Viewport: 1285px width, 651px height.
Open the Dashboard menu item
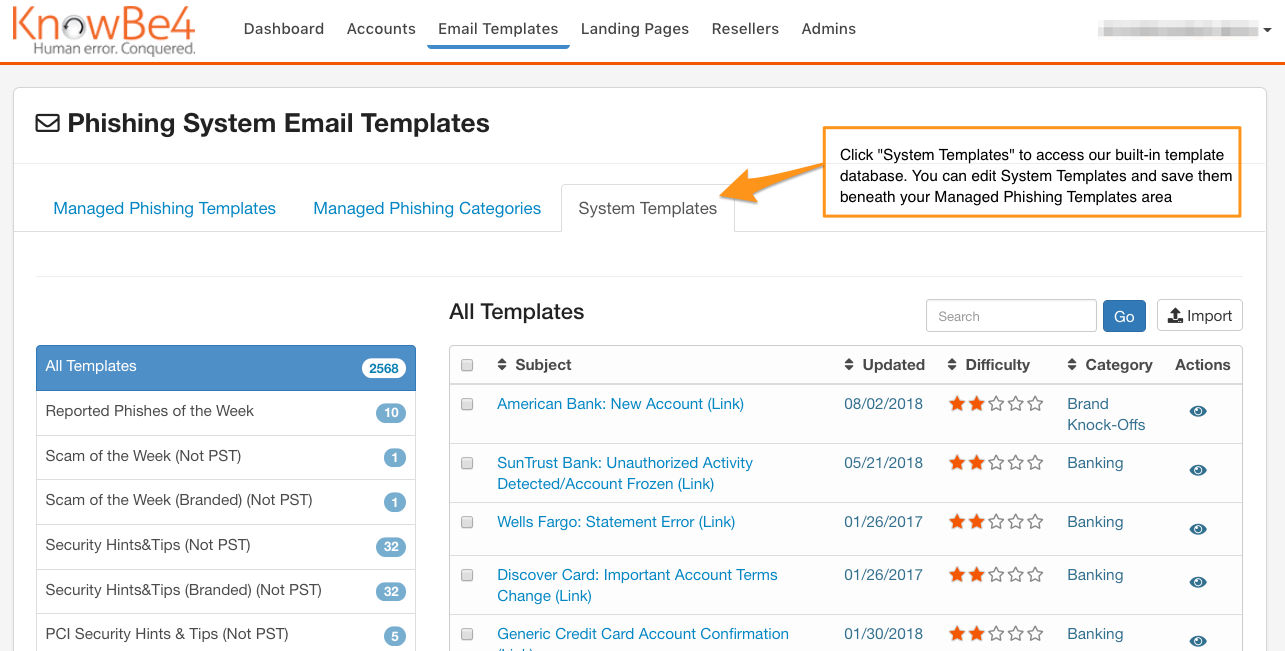coord(284,29)
